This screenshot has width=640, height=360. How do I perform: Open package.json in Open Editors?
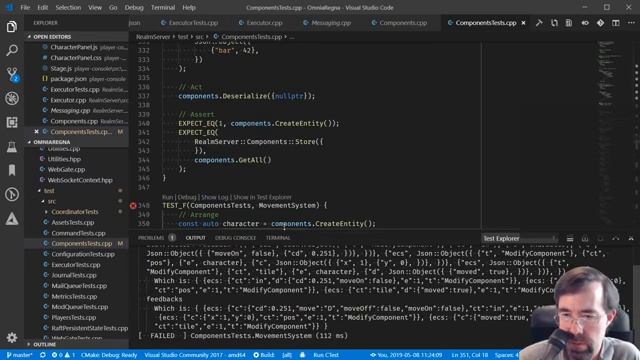click(68, 79)
